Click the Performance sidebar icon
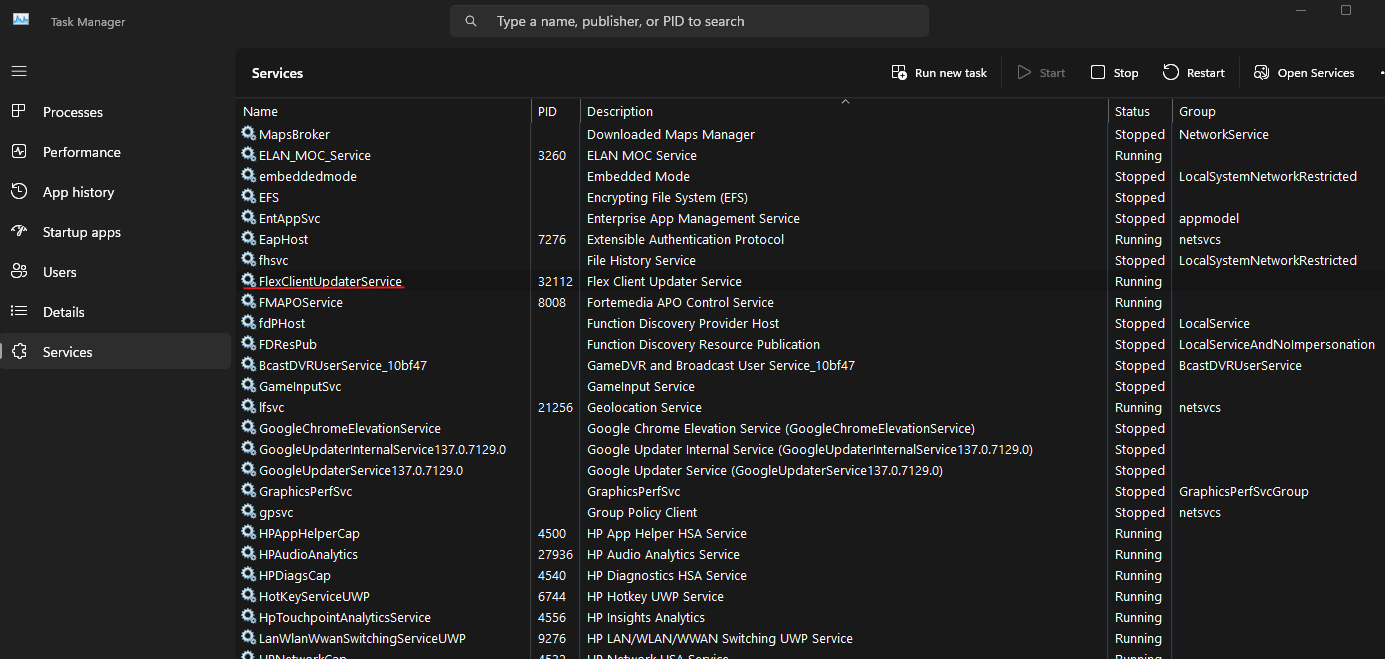Viewport: 1385px width, 659px height. (19, 152)
